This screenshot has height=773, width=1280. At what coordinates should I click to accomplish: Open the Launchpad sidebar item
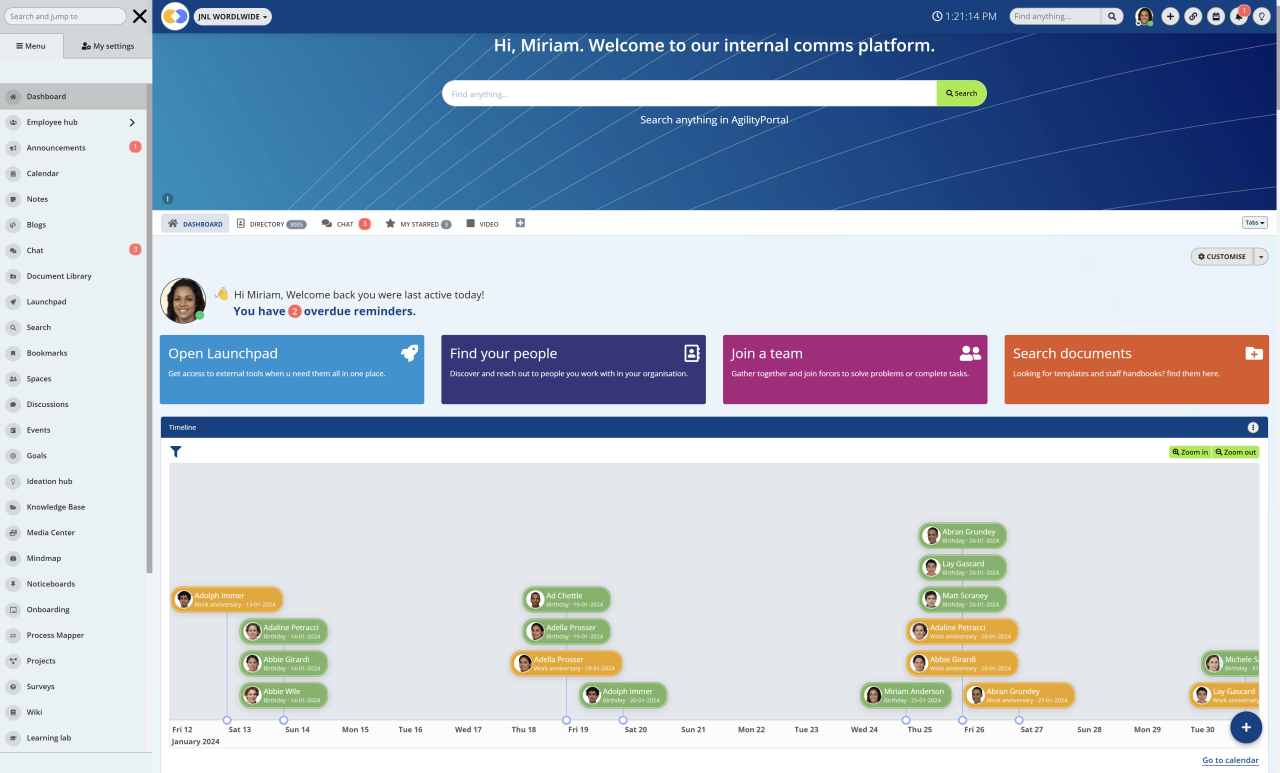pyautogui.click(x=48, y=301)
